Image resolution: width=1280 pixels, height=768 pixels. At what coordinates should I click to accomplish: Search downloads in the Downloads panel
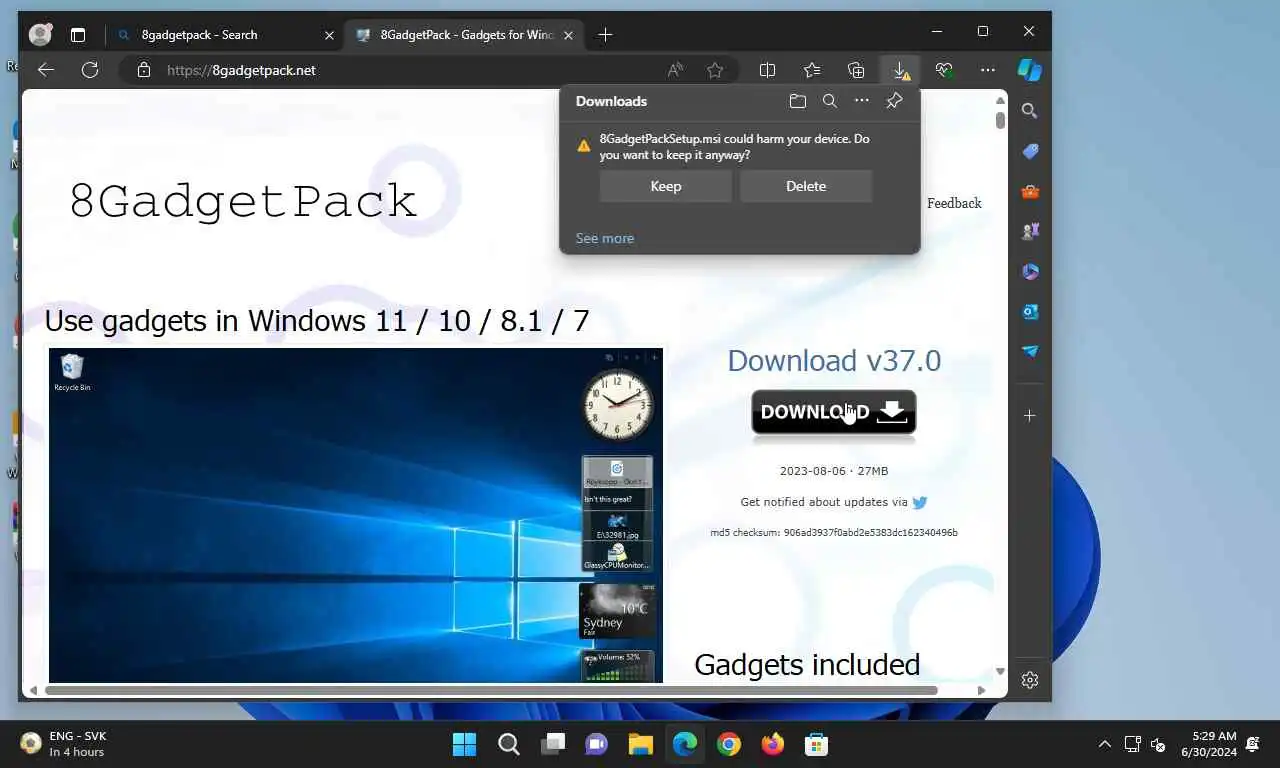tap(829, 101)
